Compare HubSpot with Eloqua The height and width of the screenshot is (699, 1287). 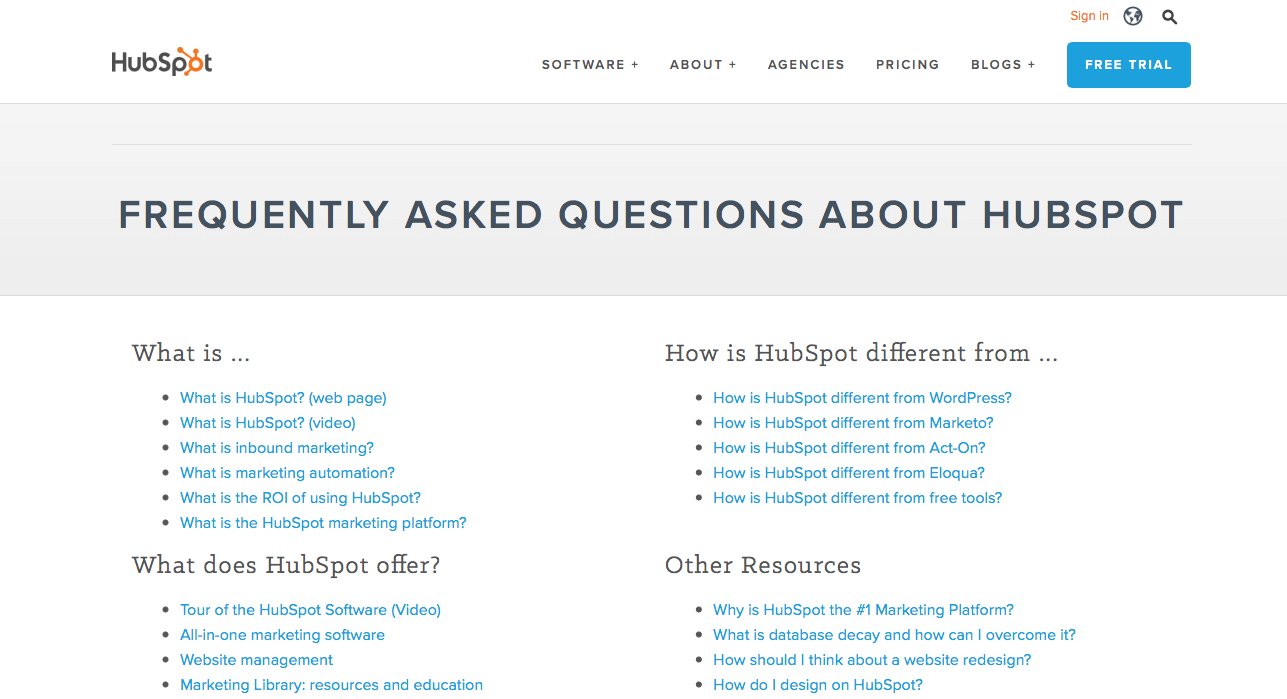(x=849, y=473)
